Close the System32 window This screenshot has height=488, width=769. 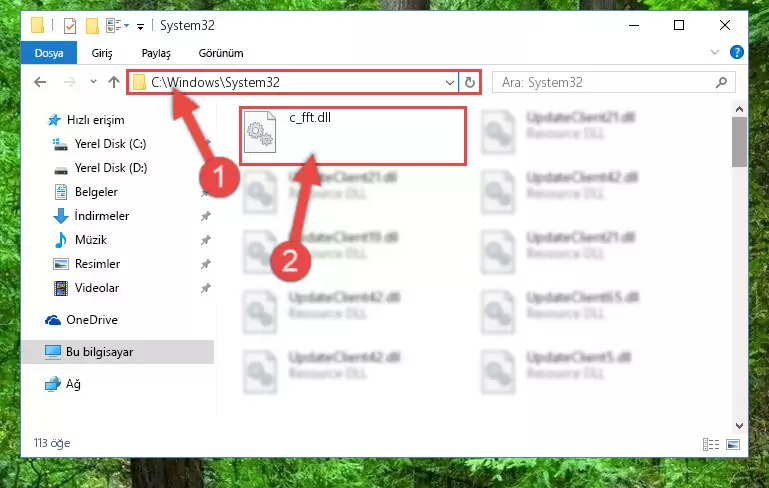[724, 25]
